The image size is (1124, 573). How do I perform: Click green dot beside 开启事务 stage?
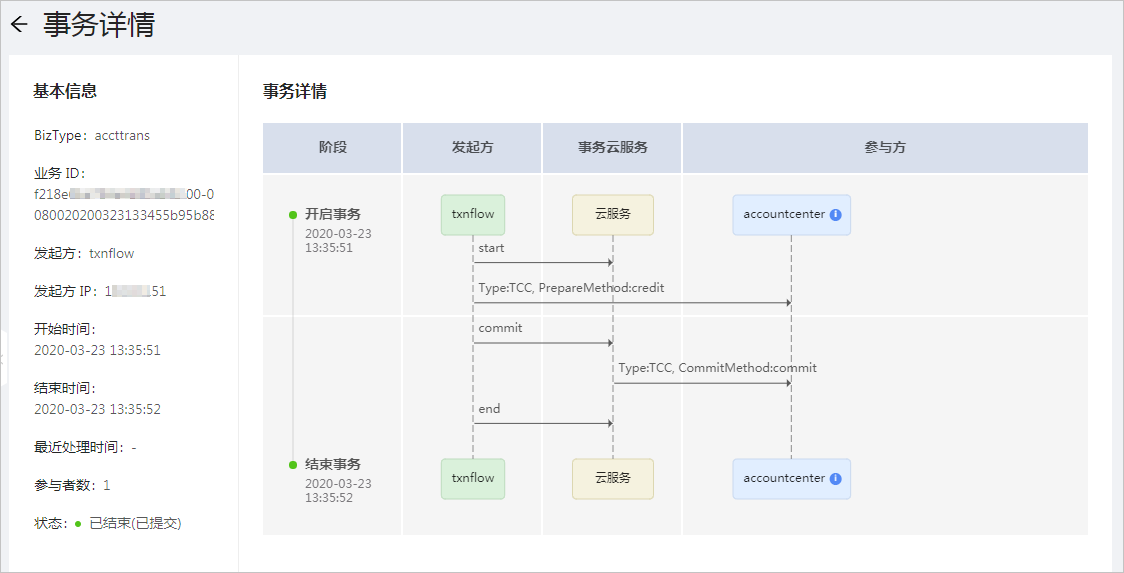(x=292, y=214)
